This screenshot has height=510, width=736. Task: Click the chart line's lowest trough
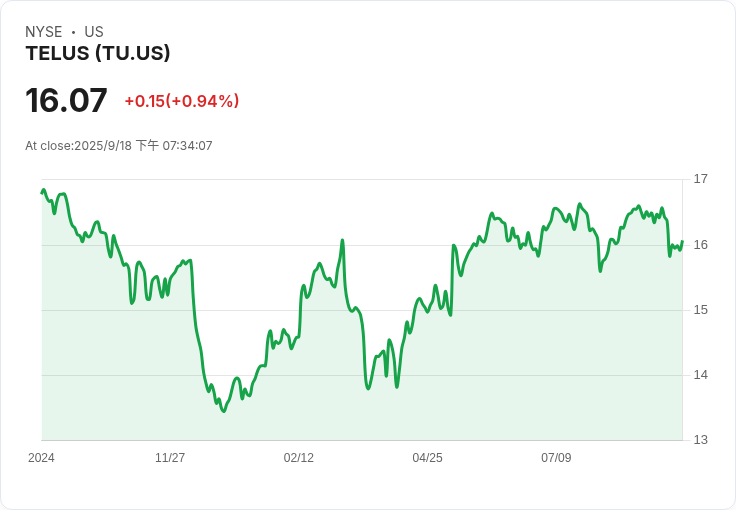[223, 411]
